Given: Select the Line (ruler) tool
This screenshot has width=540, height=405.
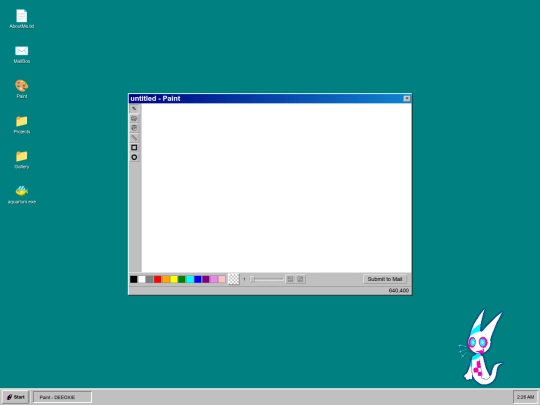Looking at the screenshot, I should (134, 138).
